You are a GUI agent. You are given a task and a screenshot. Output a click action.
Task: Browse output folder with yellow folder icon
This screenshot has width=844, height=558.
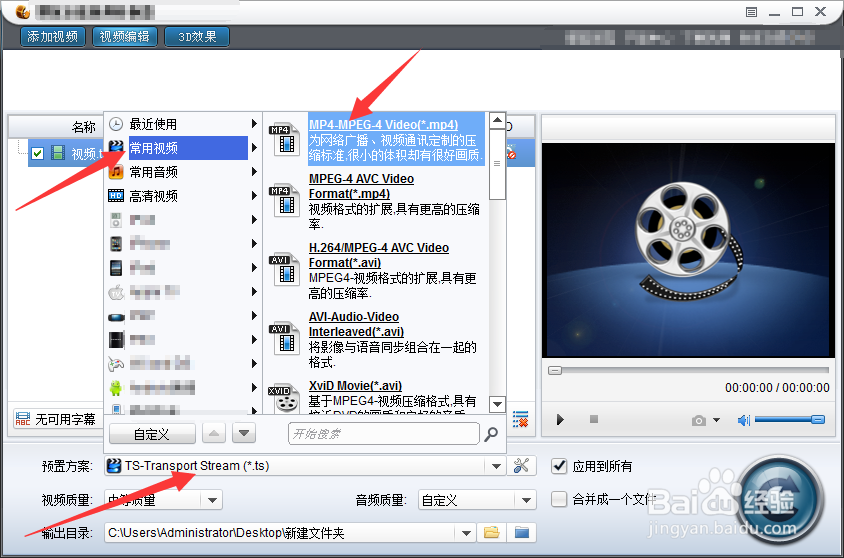pos(491,533)
